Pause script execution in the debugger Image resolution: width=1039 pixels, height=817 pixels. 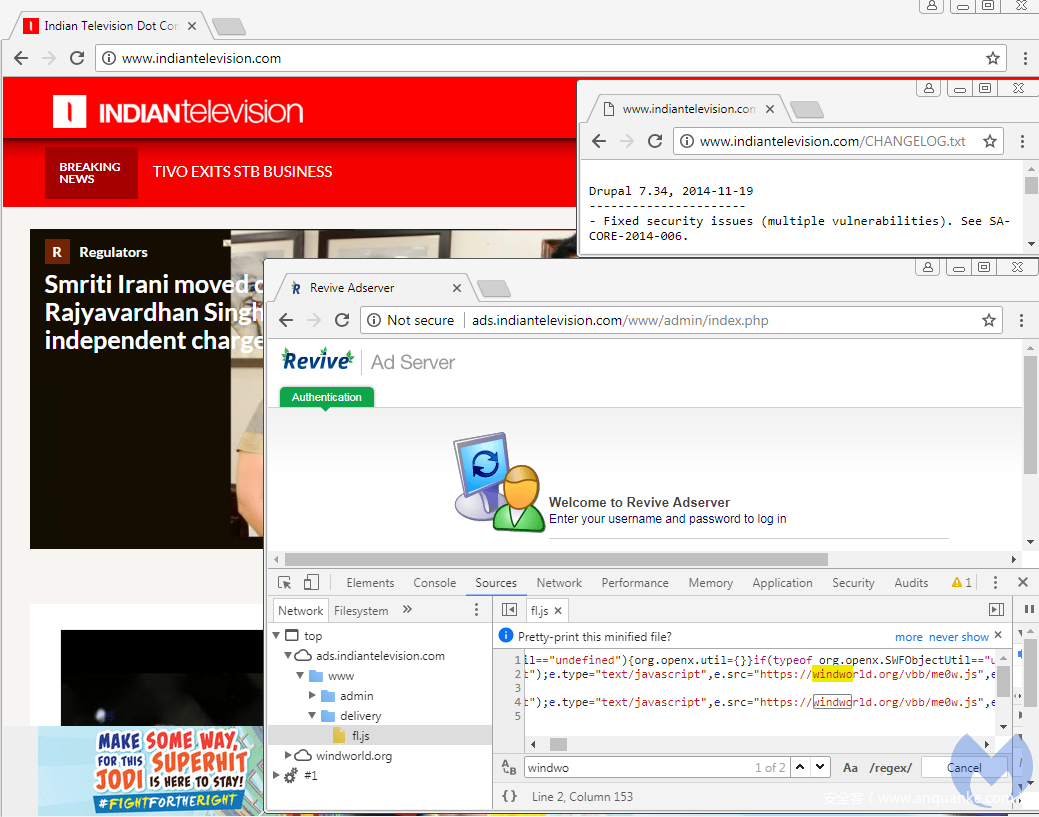click(1029, 609)
